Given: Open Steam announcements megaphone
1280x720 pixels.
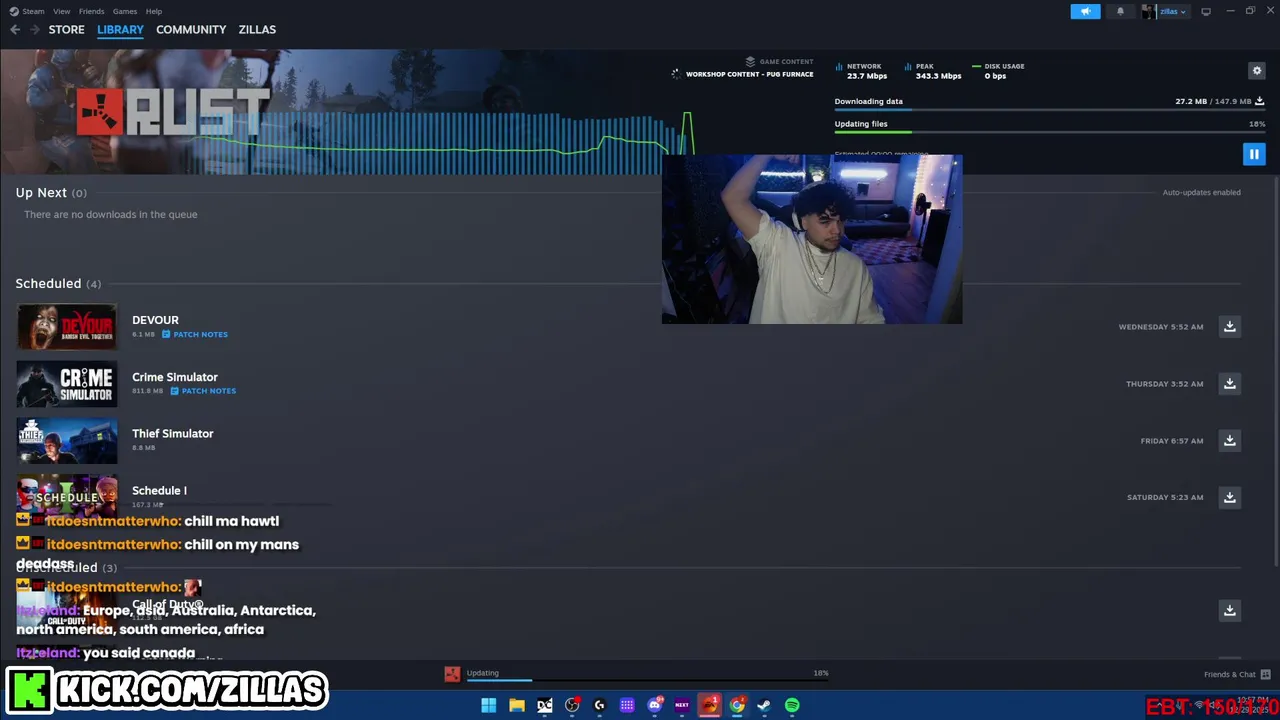Looking at the screenshot, I should (x=1085, y=12).
